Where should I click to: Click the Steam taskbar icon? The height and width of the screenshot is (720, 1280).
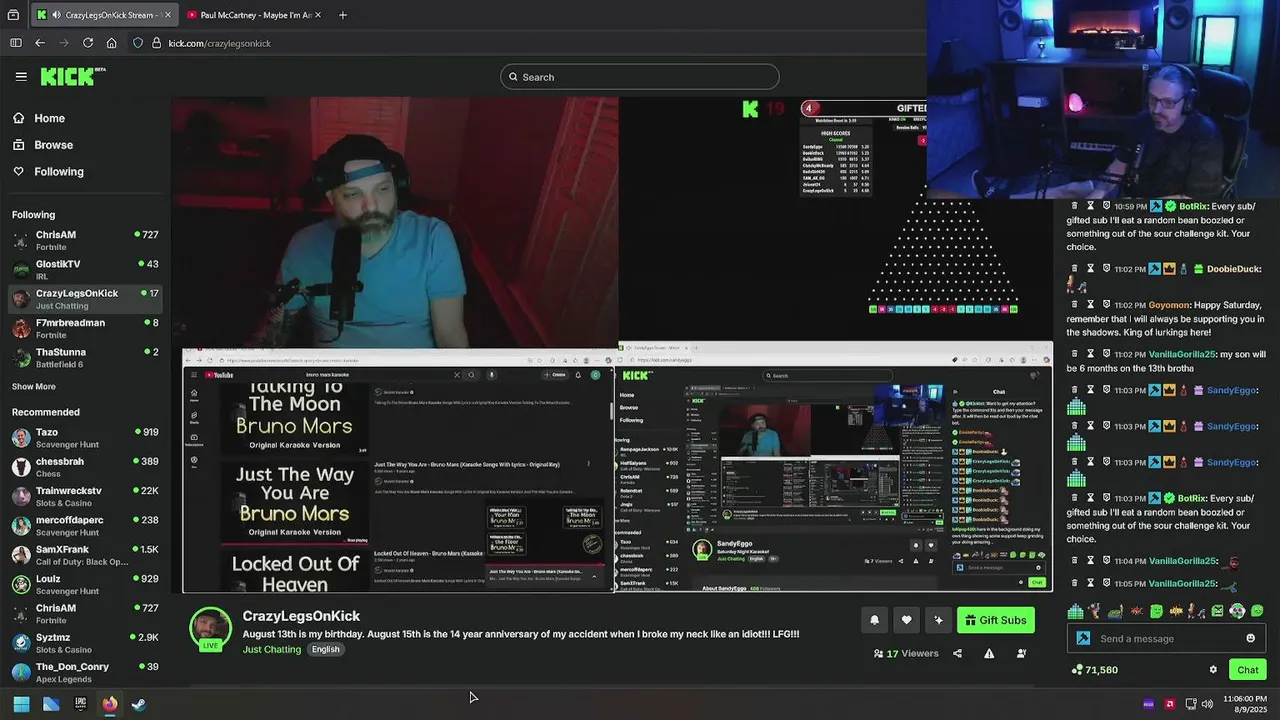click(x=139, y=704)
